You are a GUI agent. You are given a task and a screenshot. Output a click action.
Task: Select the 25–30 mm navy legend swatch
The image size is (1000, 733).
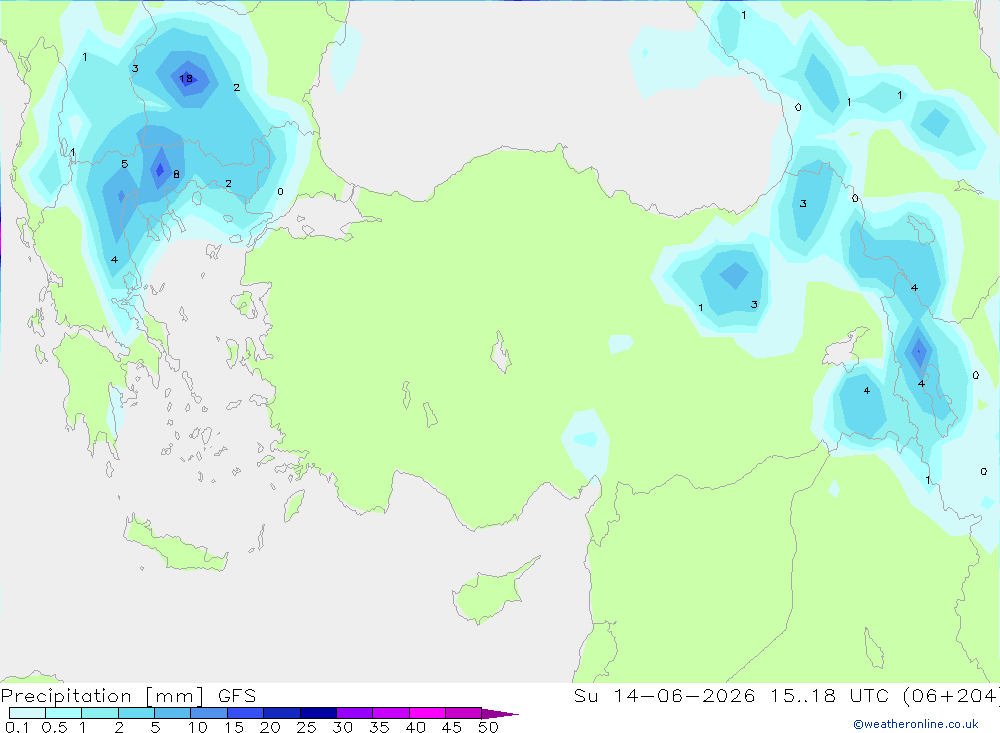coord(318,713)
